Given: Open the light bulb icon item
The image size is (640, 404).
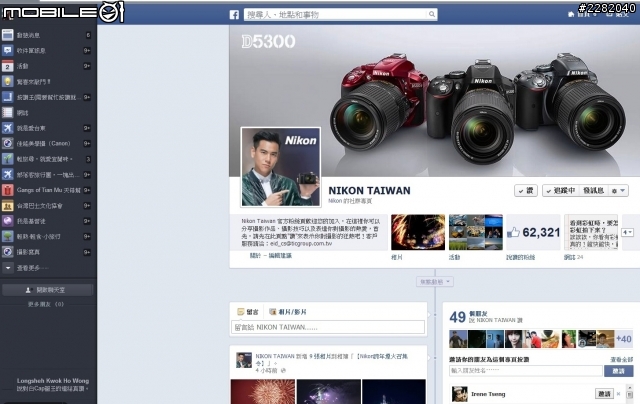Looking at the screenshot, I should pos(7,82).
